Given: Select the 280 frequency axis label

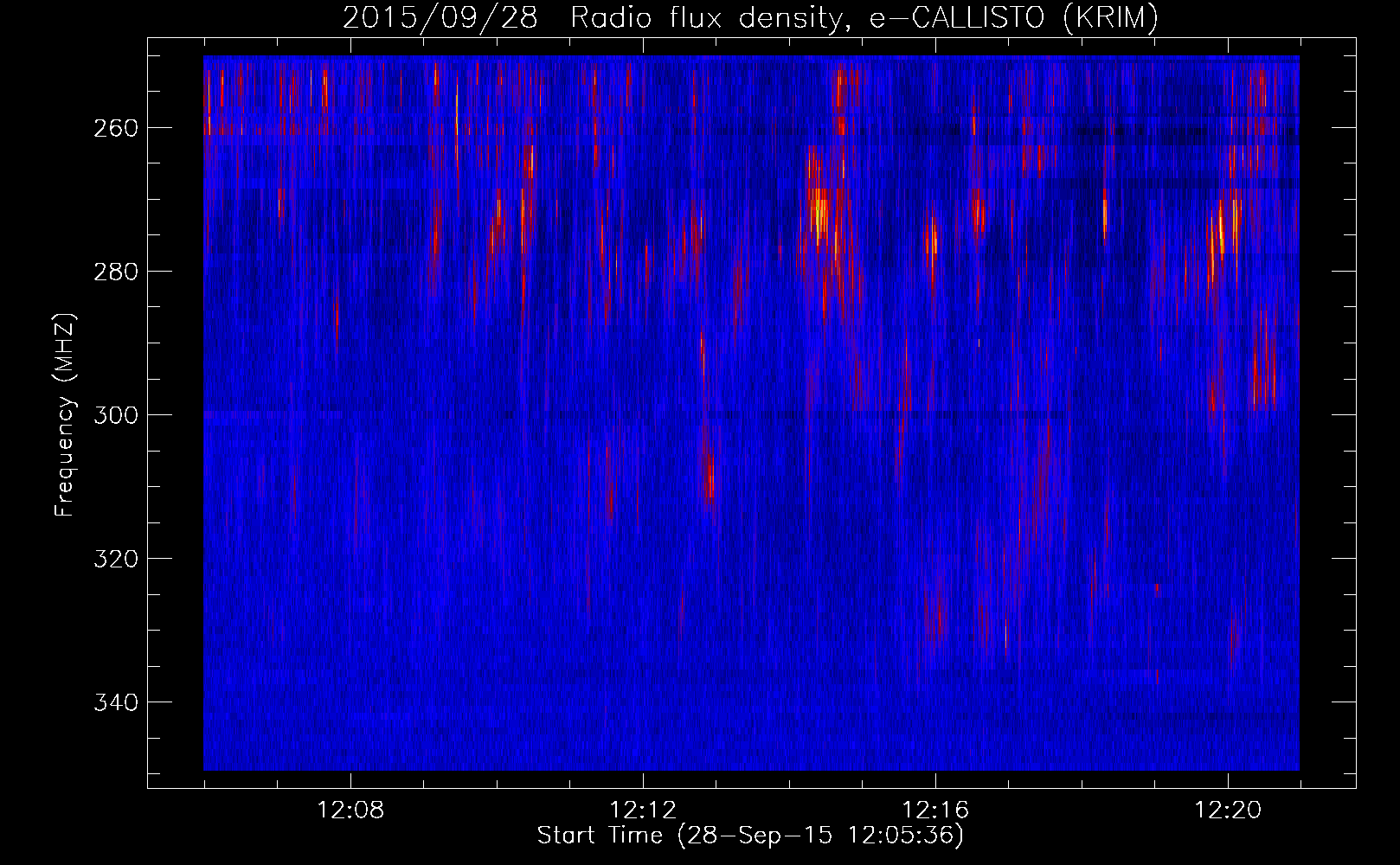Looking at the screenshot, I should coord(115,272).
